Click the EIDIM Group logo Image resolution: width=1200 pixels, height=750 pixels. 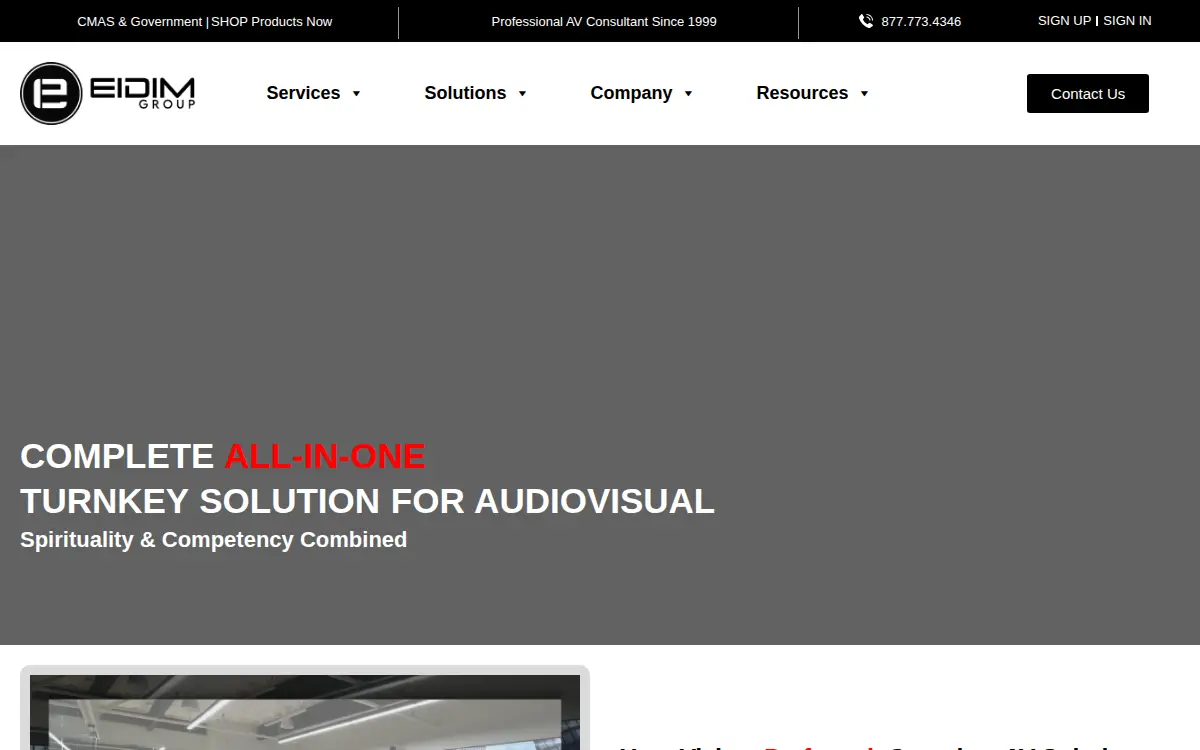(108, 93)
